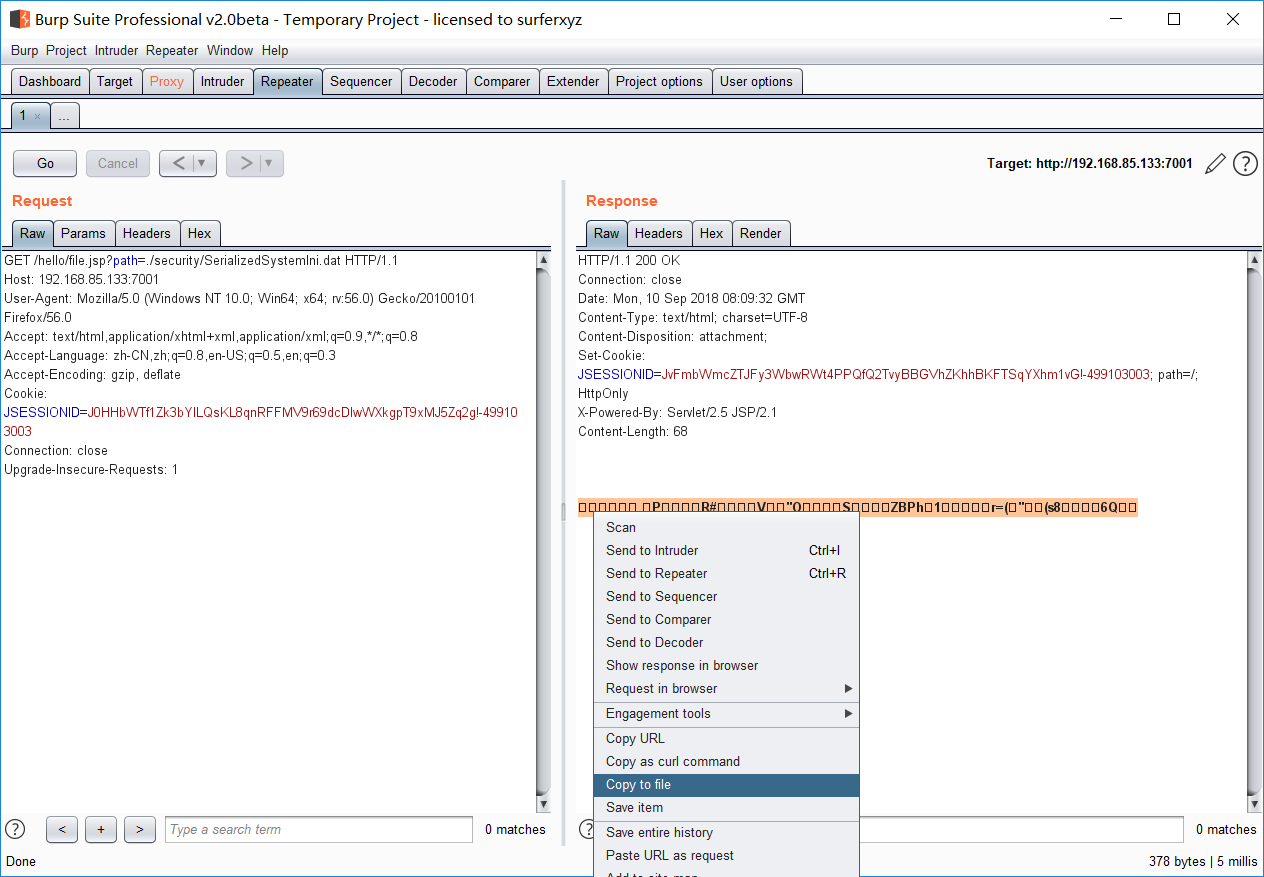
Task: Click the response pane vertical scrollbar
Action: (1255, 532)
